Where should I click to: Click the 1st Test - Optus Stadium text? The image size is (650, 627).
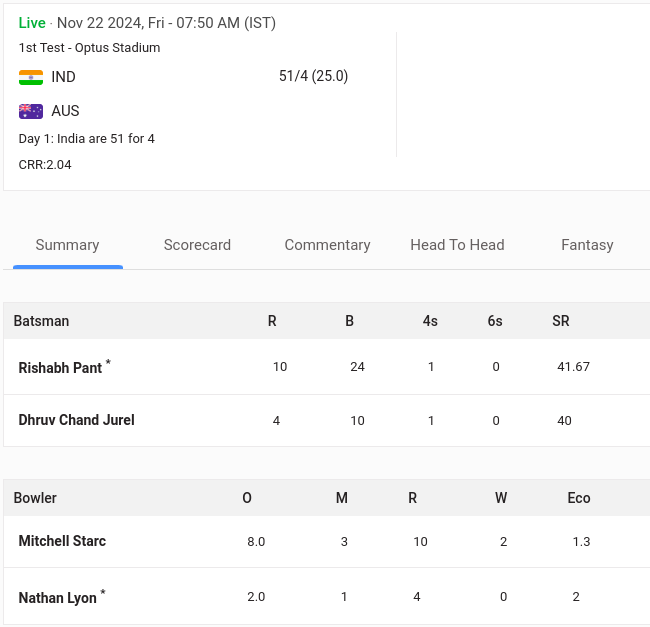89,47
